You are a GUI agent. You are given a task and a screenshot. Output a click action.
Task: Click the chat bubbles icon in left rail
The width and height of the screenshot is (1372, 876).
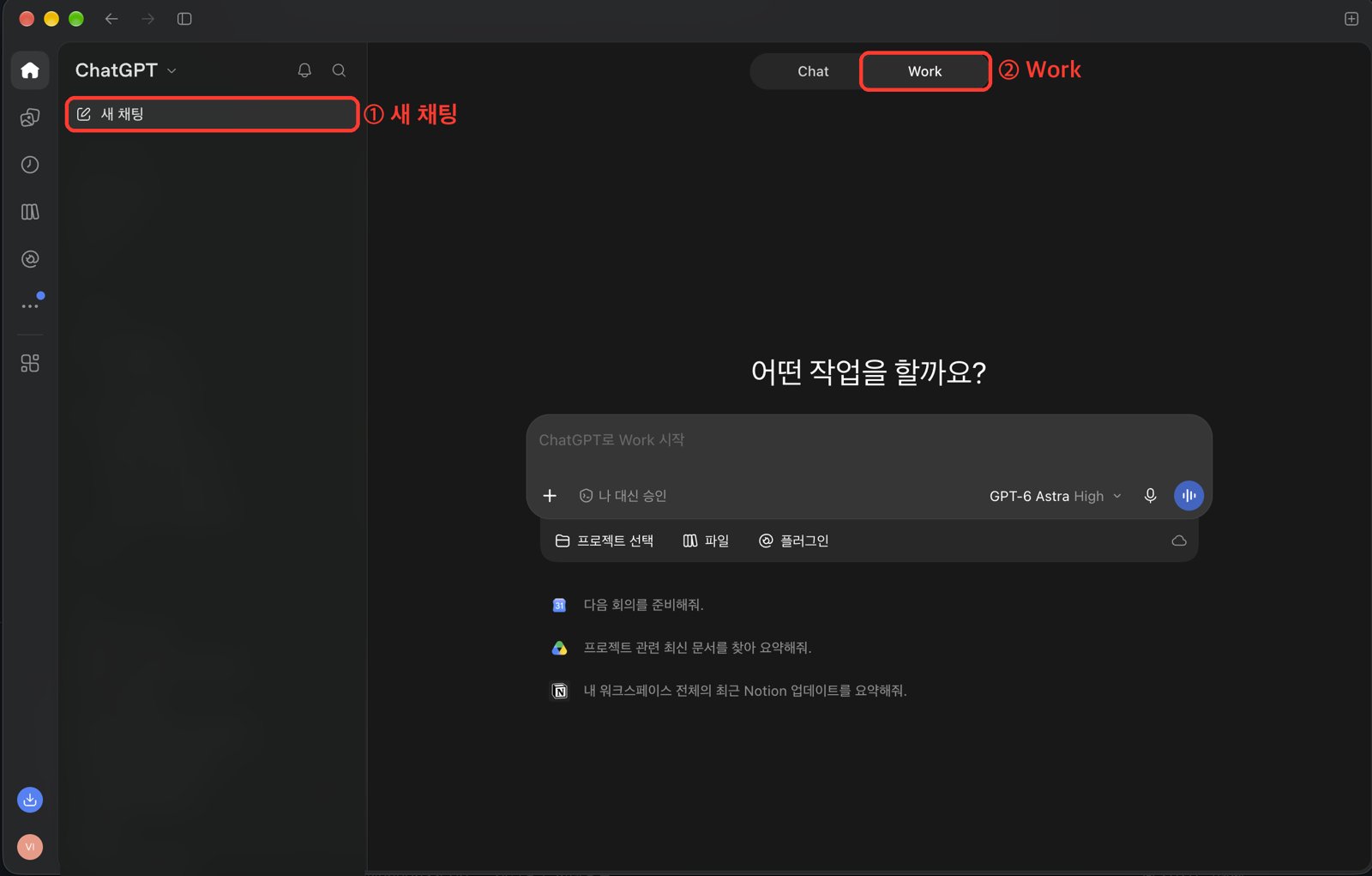point(30,118)
